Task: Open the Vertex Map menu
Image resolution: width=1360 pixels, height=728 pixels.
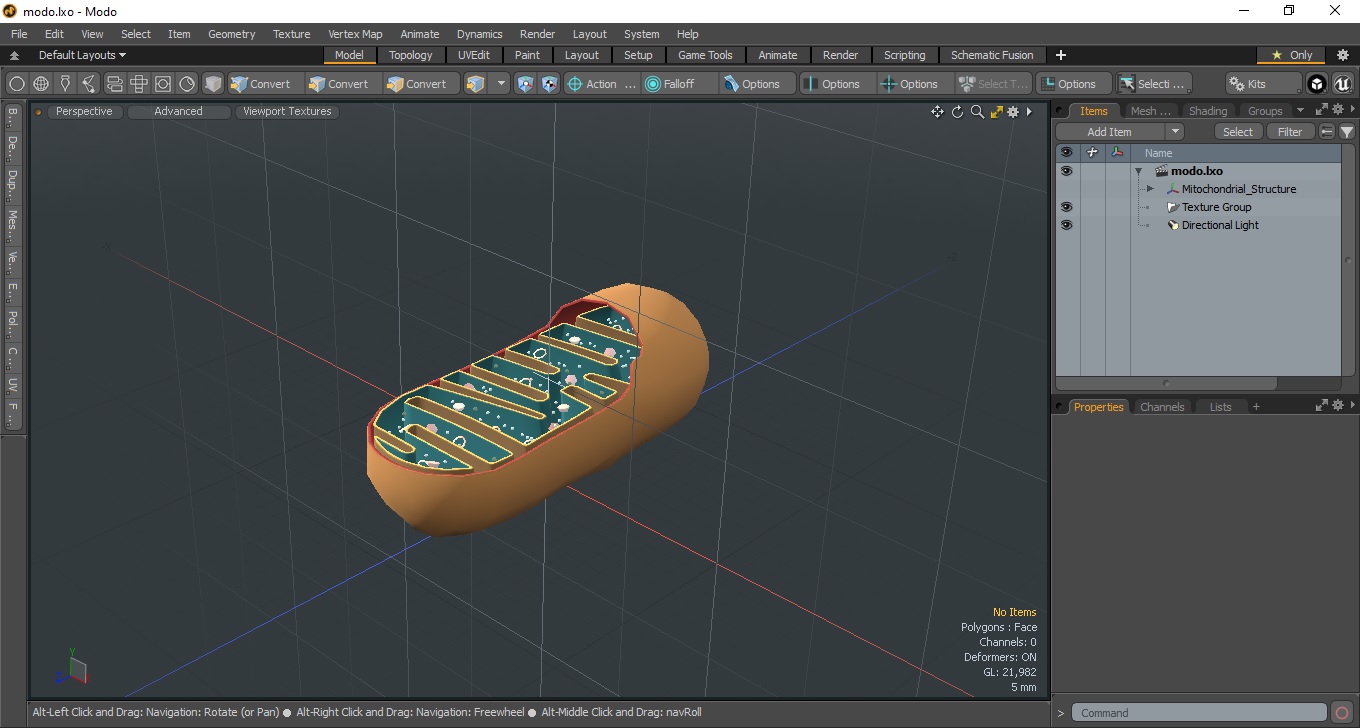Action: (x=355, y=34)
